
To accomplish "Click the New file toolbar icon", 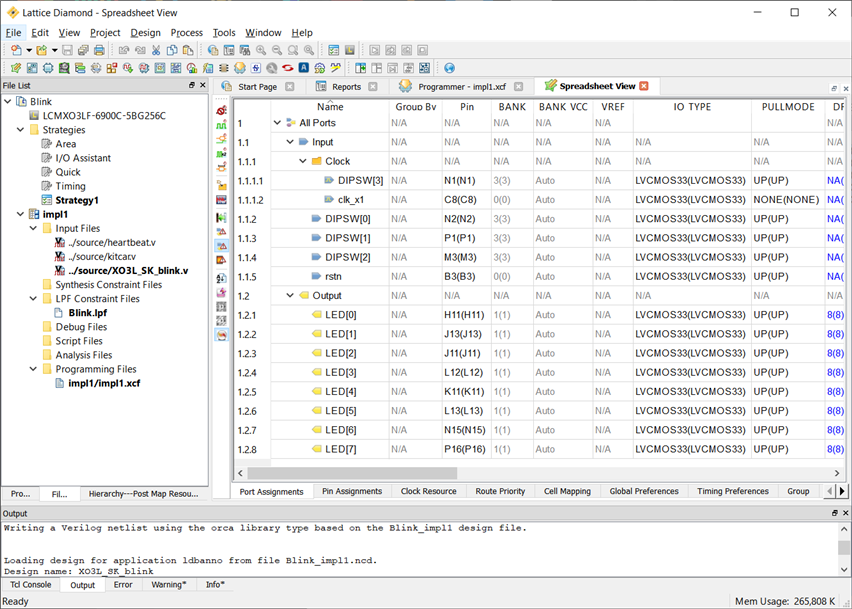I will click(16, 51).
